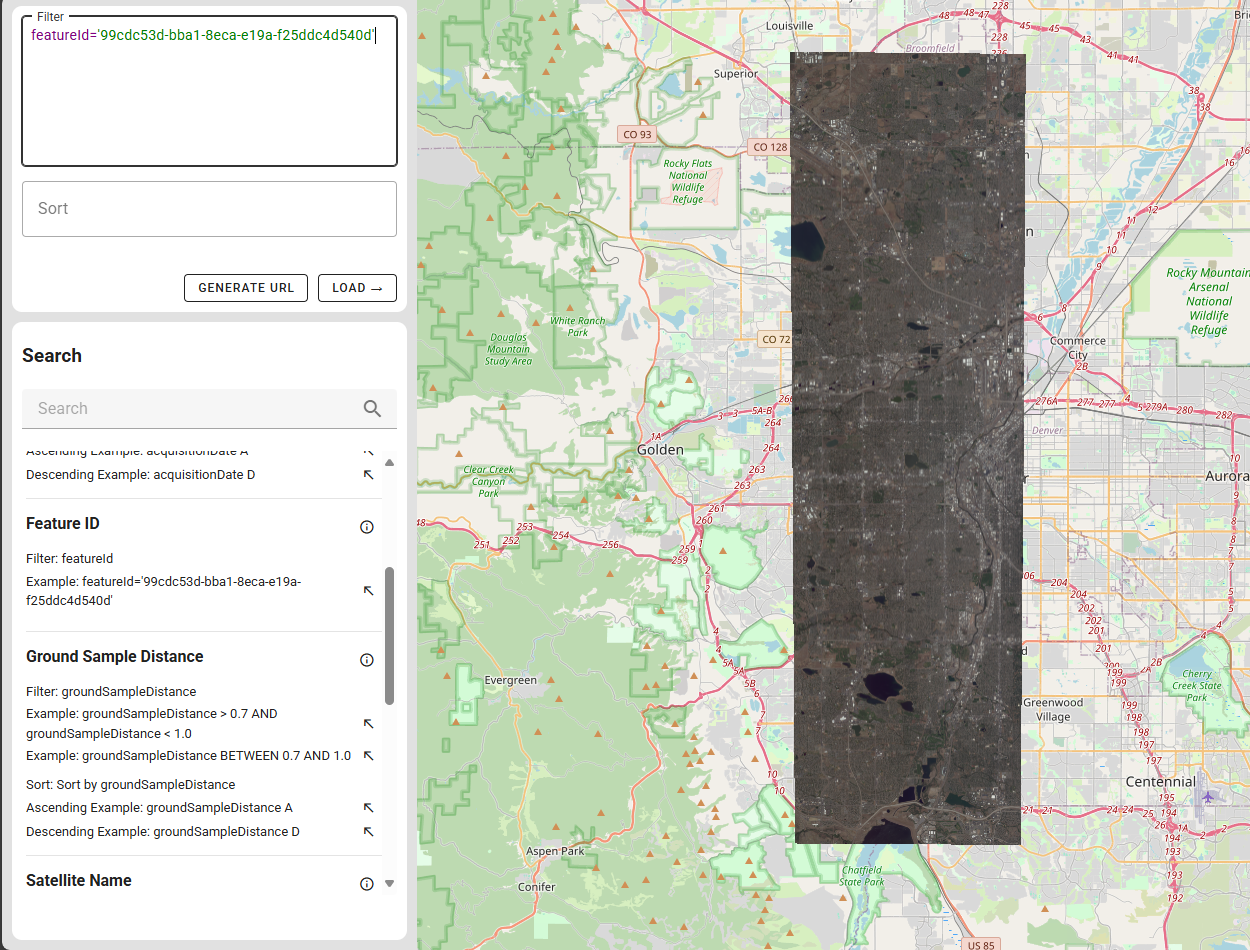
Task: Click 'Ascending Example: groundSampleDistance A' text
Action: click(x=160, y=808)
